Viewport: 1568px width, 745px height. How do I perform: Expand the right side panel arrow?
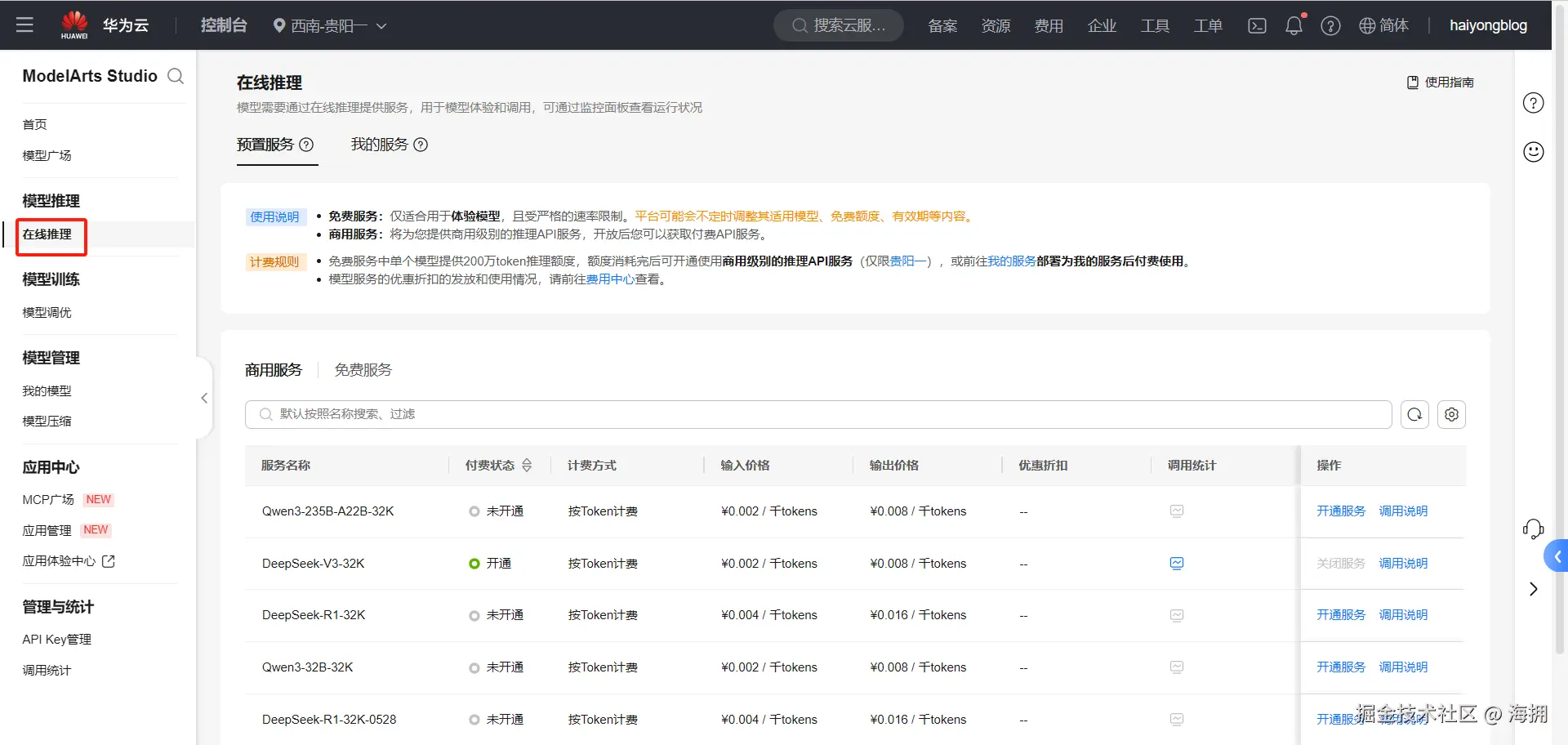tap(1534, 590)
